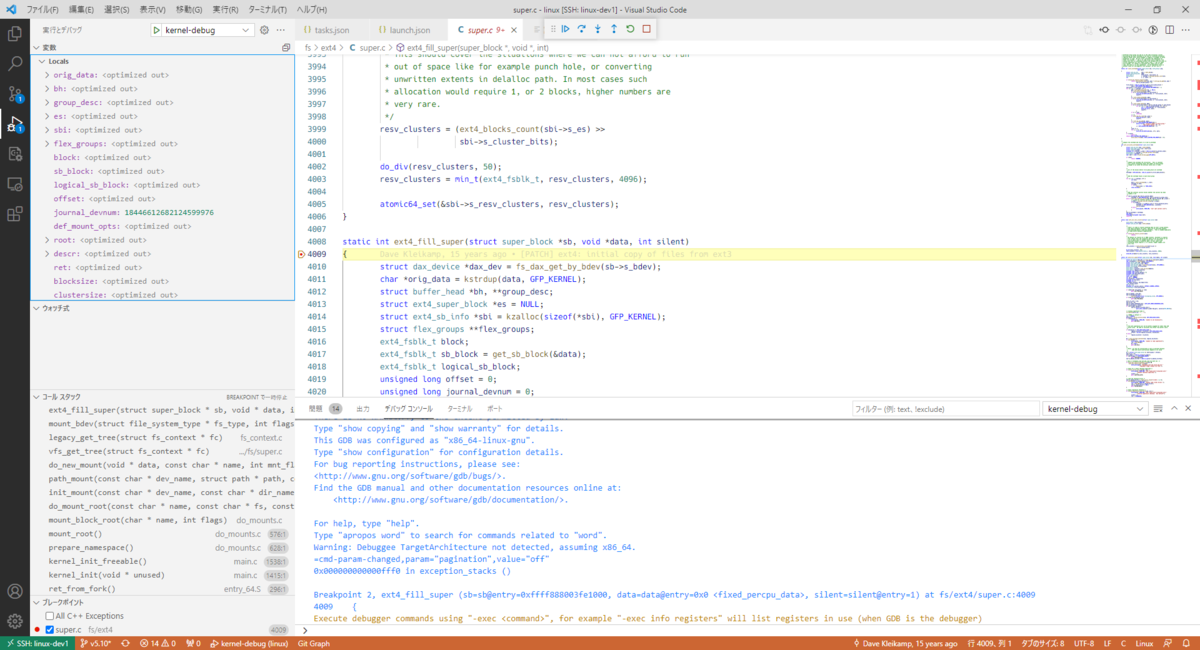Open debug sidebar more actions ellipsis

point(281,30)
